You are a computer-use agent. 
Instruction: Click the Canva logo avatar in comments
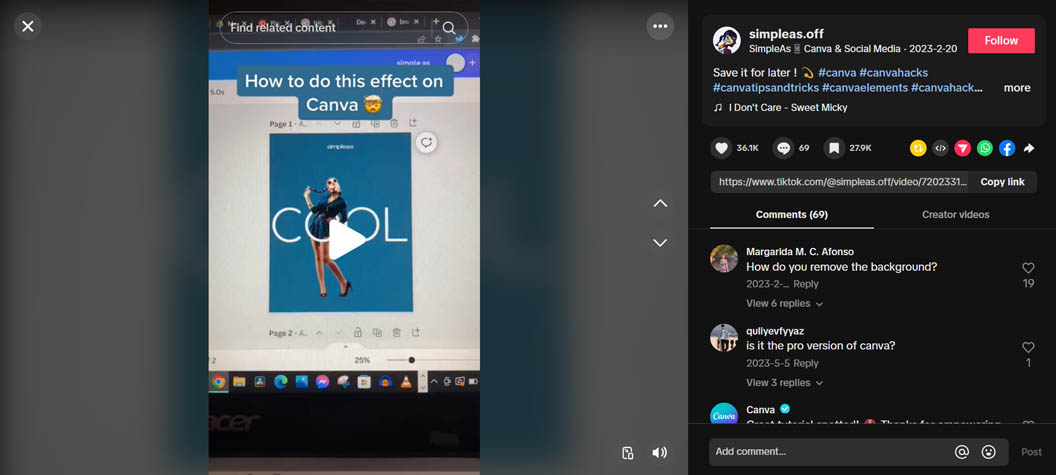tap(724, 414)
